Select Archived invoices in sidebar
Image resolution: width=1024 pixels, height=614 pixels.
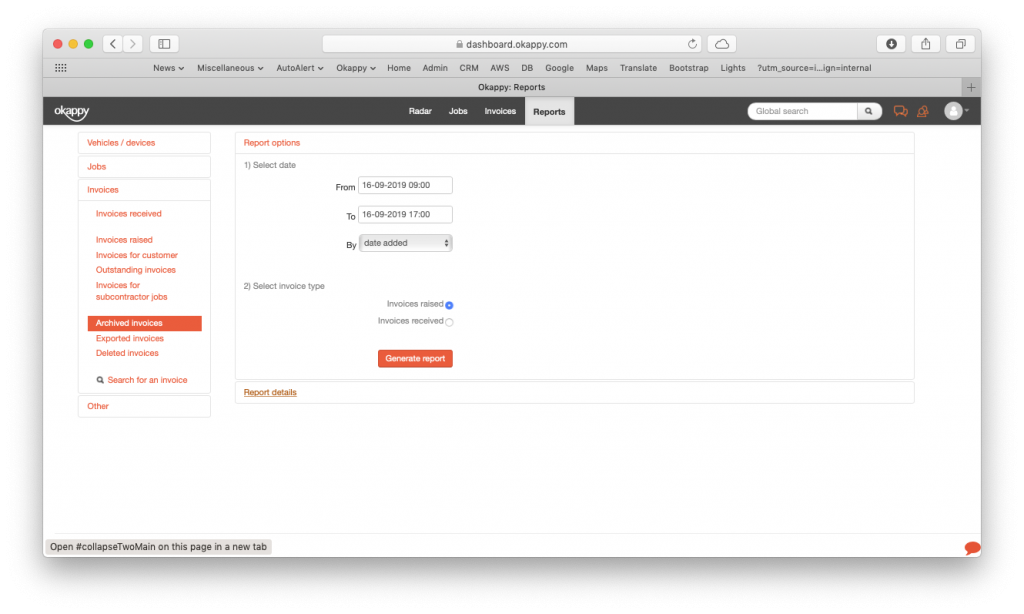144,323
